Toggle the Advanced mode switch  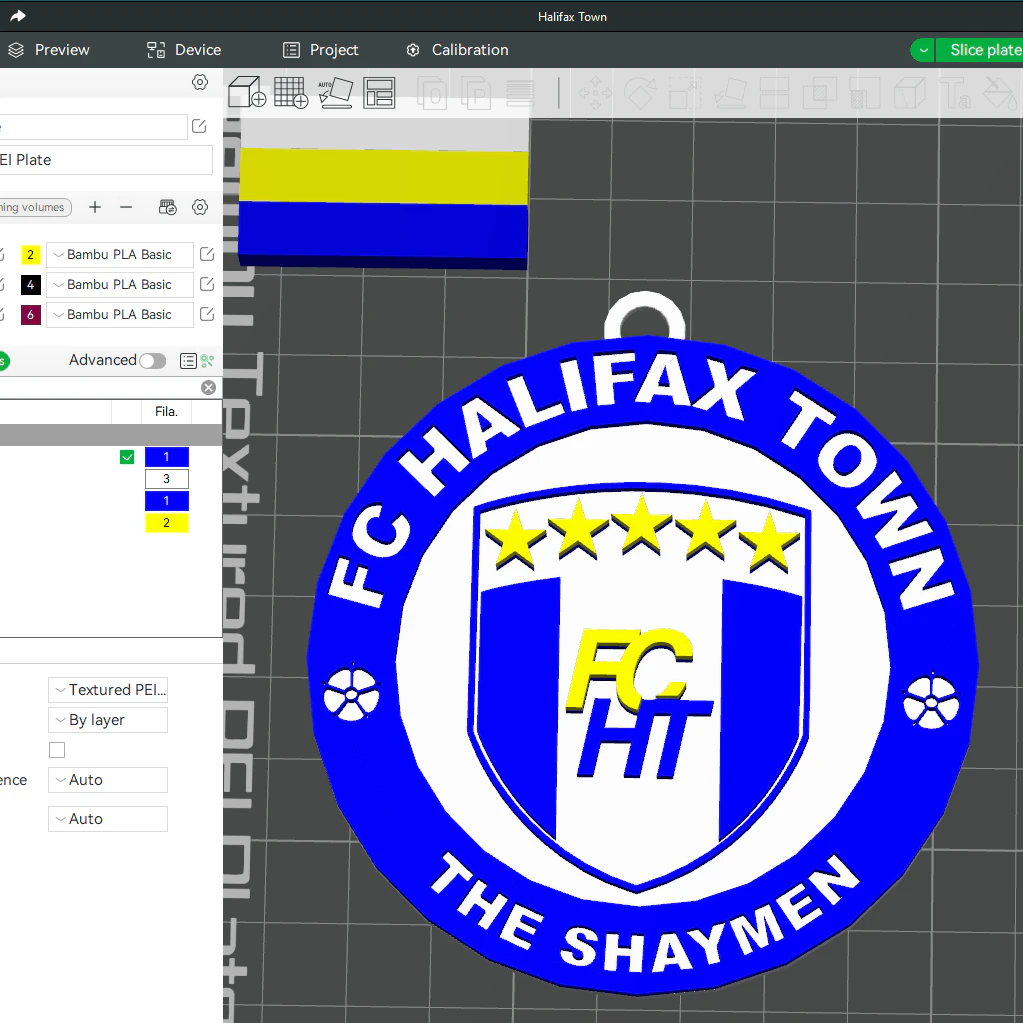[153, 361]
